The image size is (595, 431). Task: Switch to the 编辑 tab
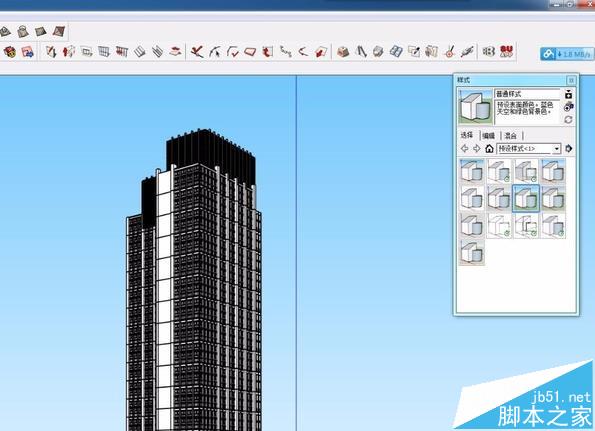pyautogui.click(x=489, y=135)
